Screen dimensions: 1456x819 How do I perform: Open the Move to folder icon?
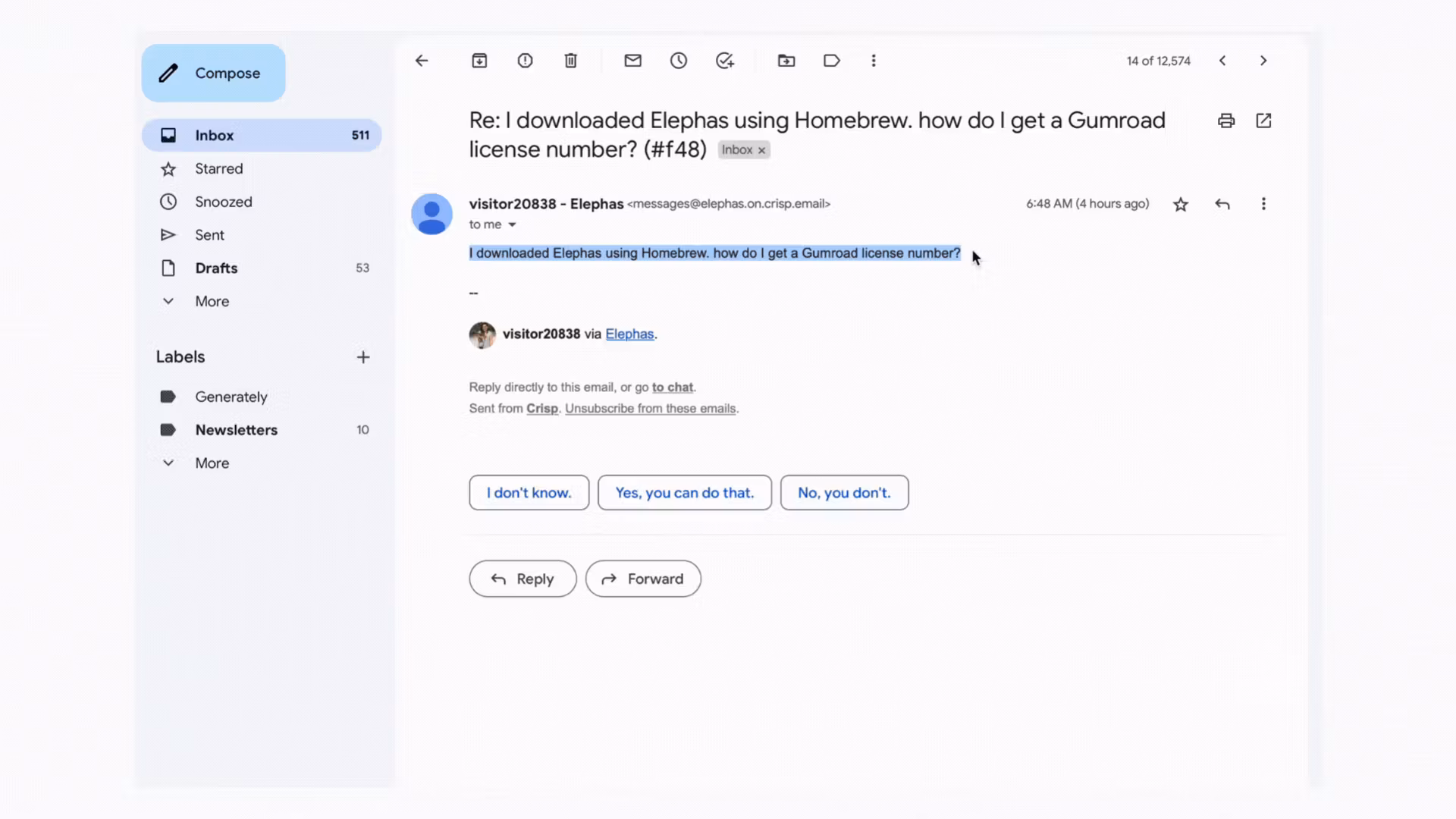tap(786, 61)
